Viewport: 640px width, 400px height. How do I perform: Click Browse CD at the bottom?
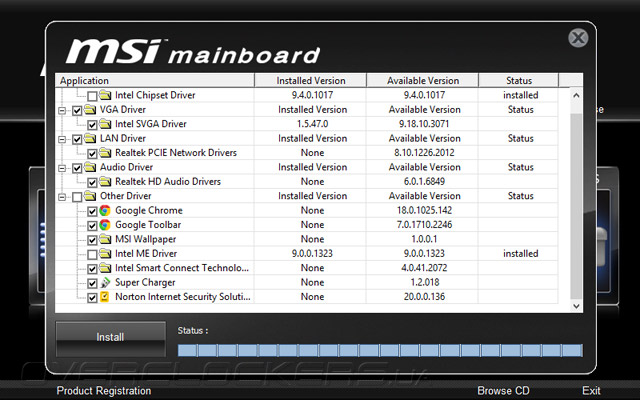point(503,391)
